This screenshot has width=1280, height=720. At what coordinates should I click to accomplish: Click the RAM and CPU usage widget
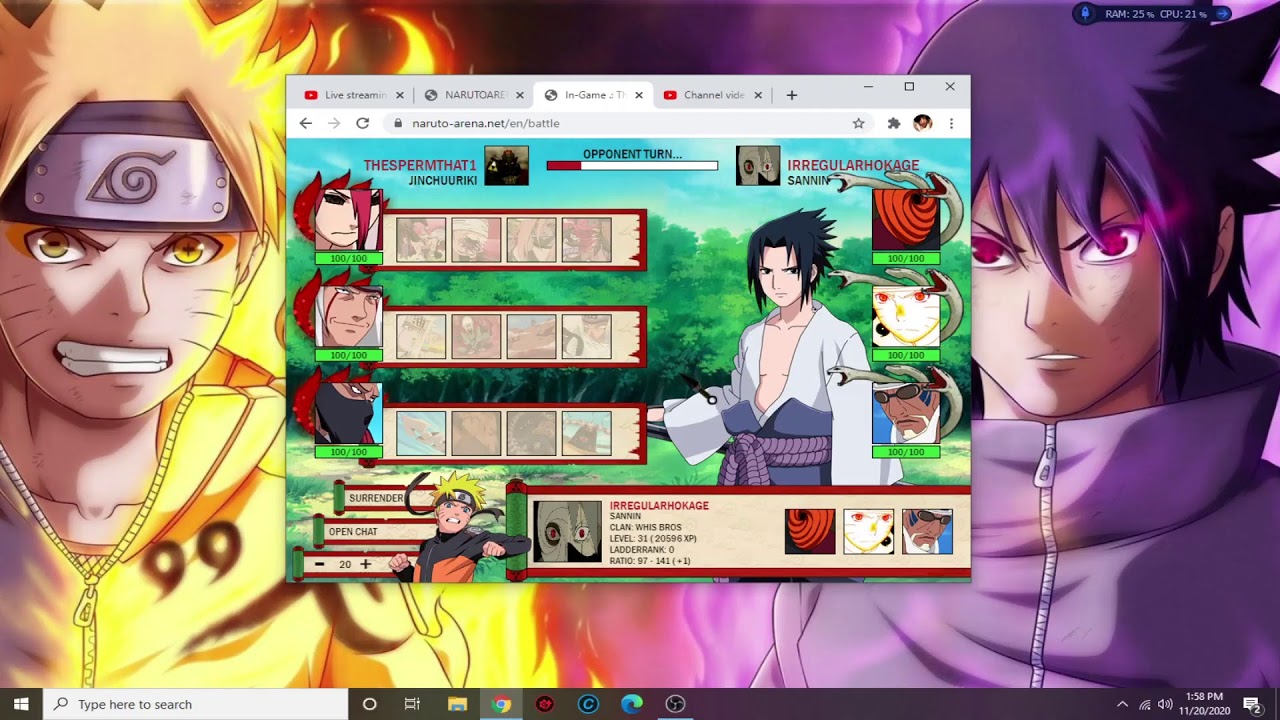1154,14
